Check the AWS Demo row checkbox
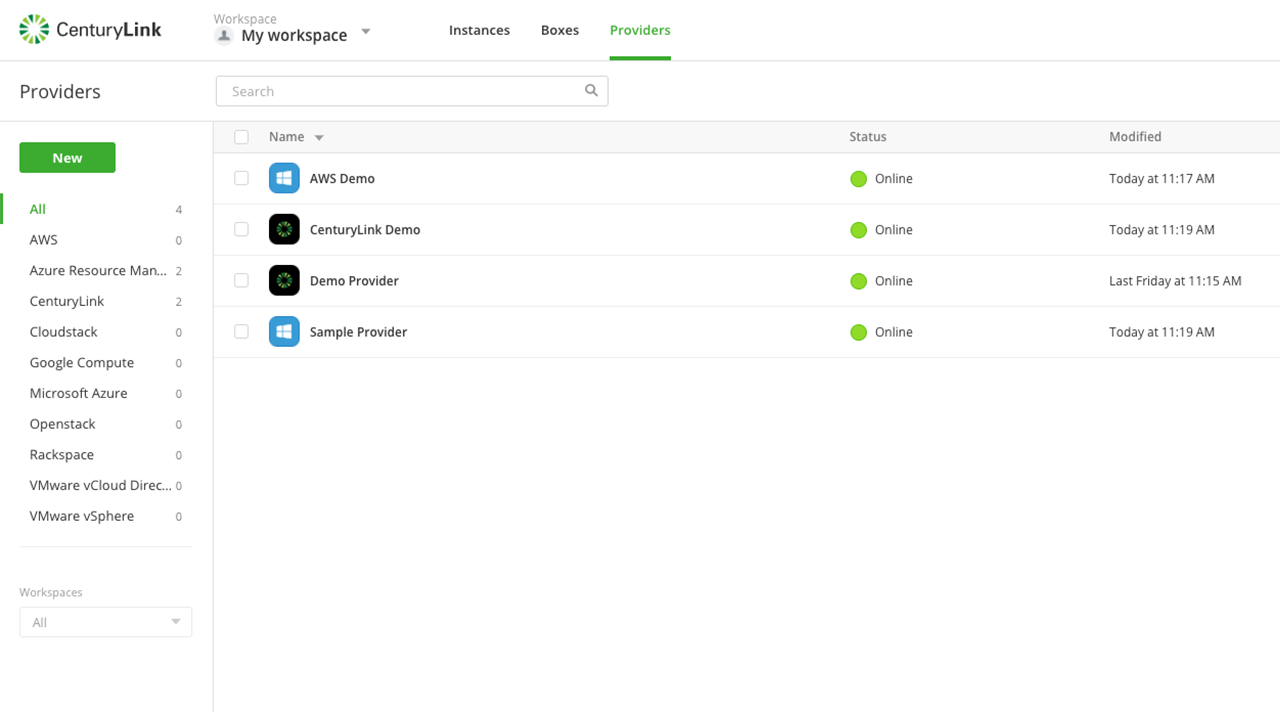Image resolution: width=1280 pixels, height=712 pixels. [241, 178]
